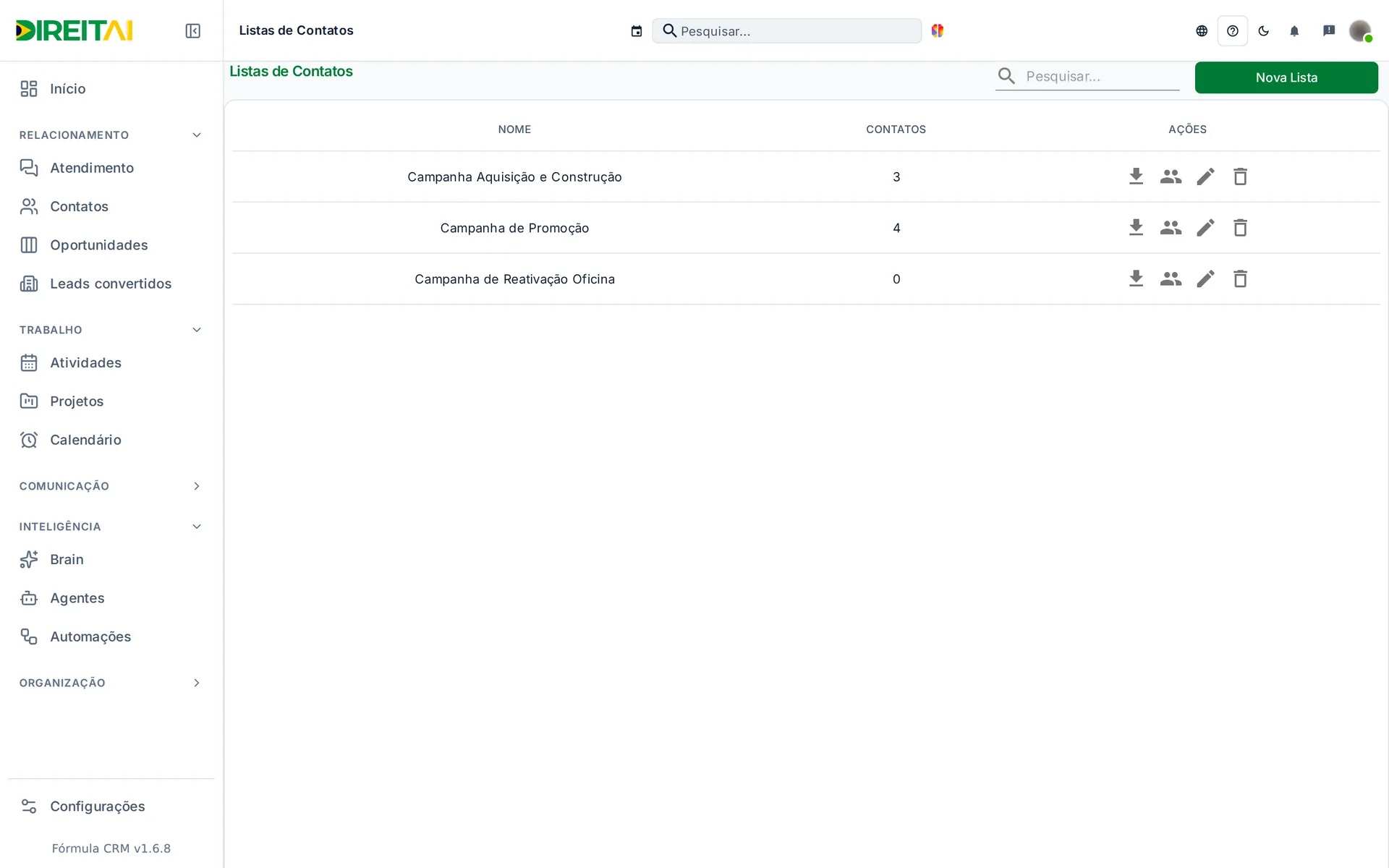
Task: Open the user avatar menu
Action: (1360, 31)
